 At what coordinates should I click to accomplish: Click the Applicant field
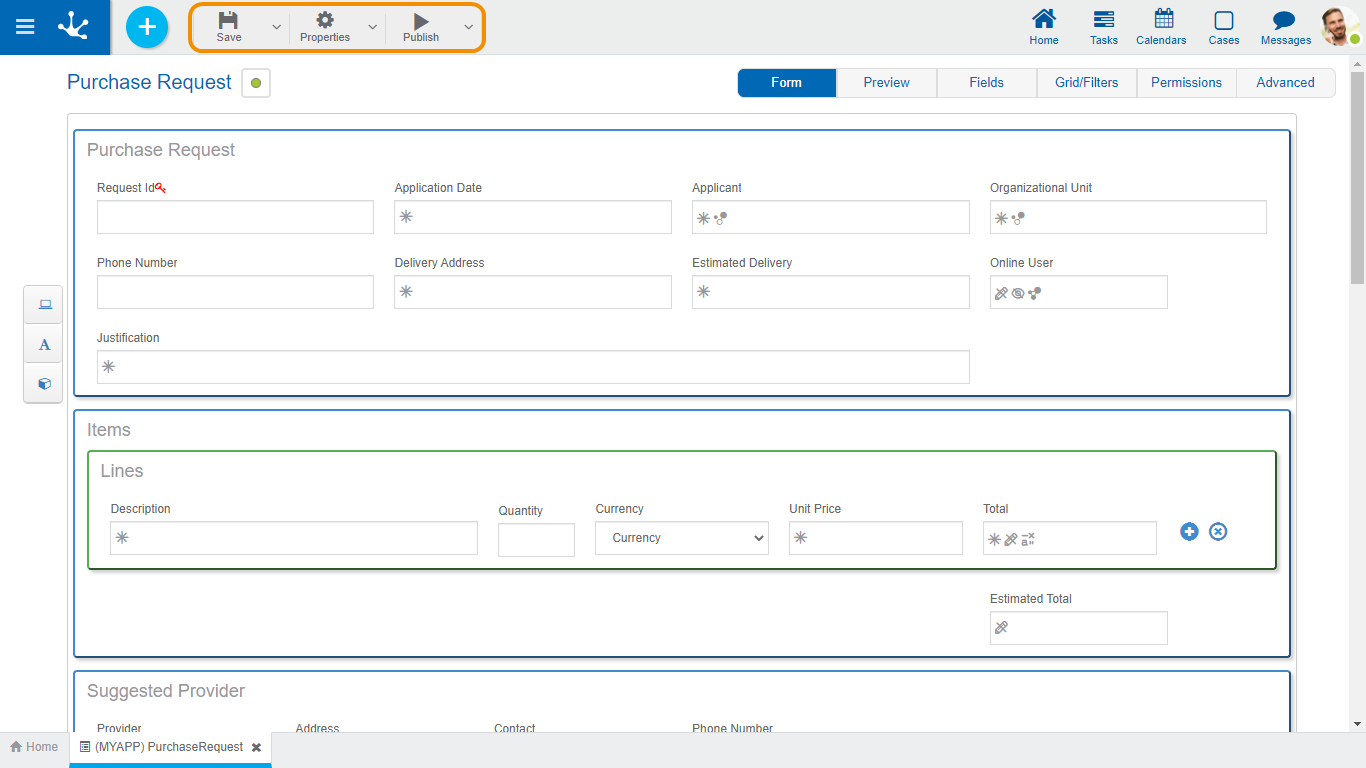pyautogui.click(x=831, y=217)
